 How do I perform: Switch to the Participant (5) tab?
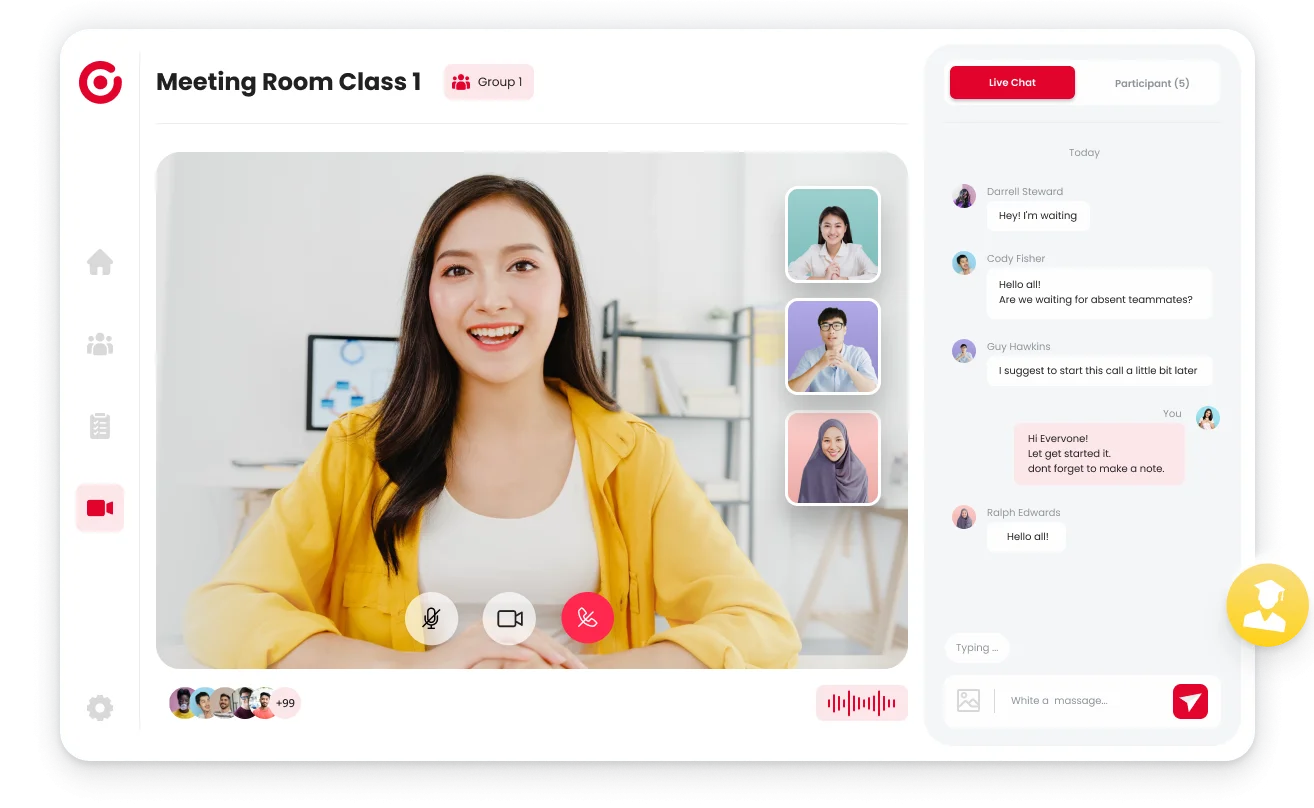[x=1151, y=83]
